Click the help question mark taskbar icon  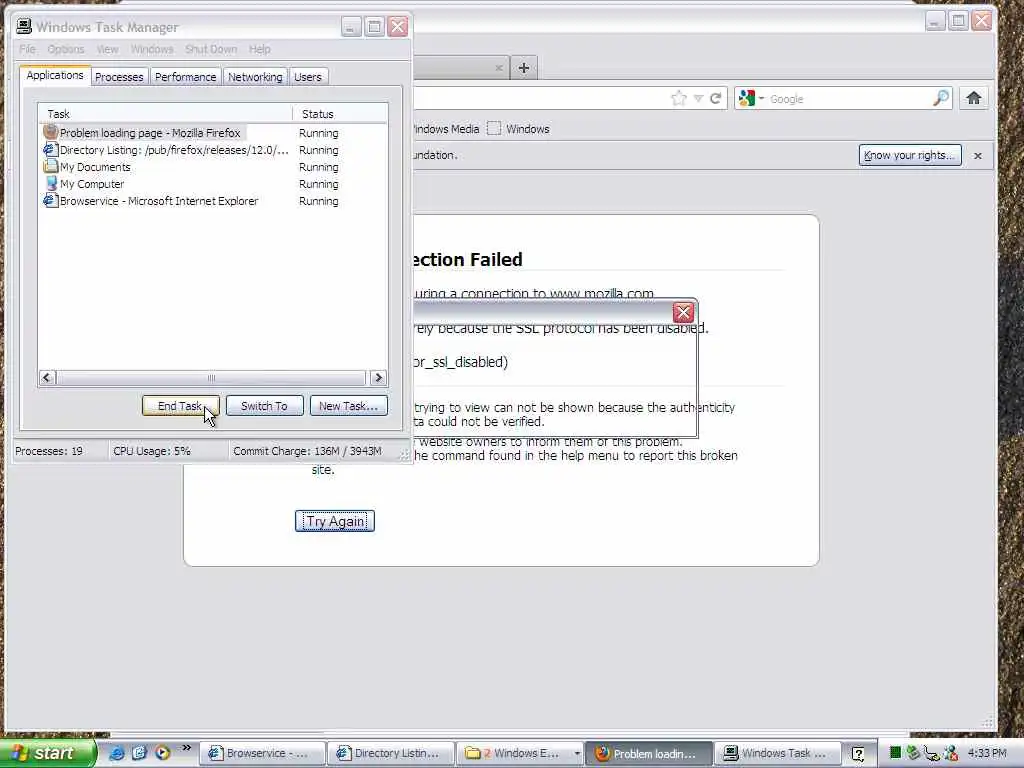tap(858, 754)
